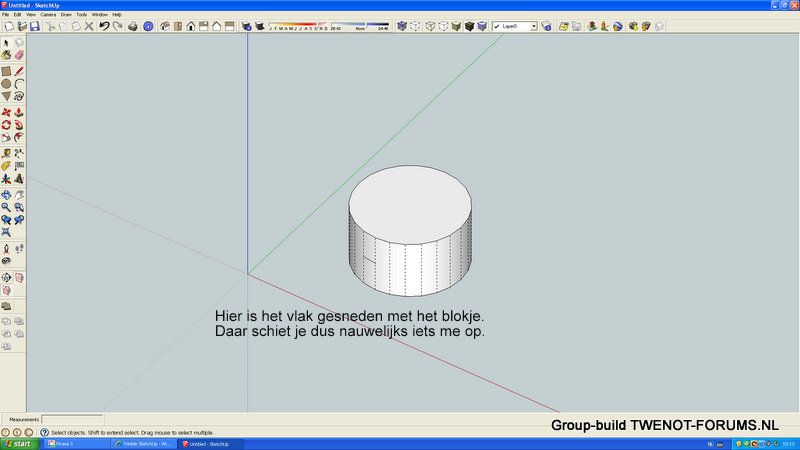Pick the Paint Bucket tool
This screenshot has height=450, width=800.
[x=6, y=55]
